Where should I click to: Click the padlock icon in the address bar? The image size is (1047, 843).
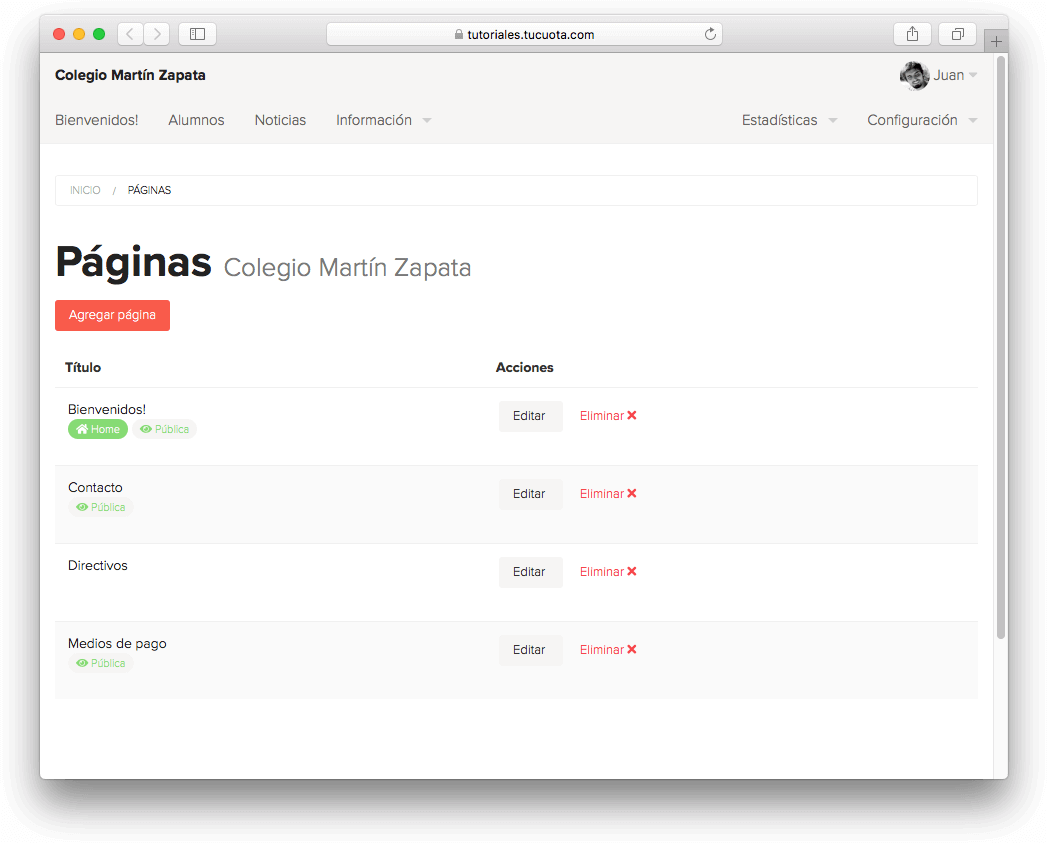coord(459,34)
